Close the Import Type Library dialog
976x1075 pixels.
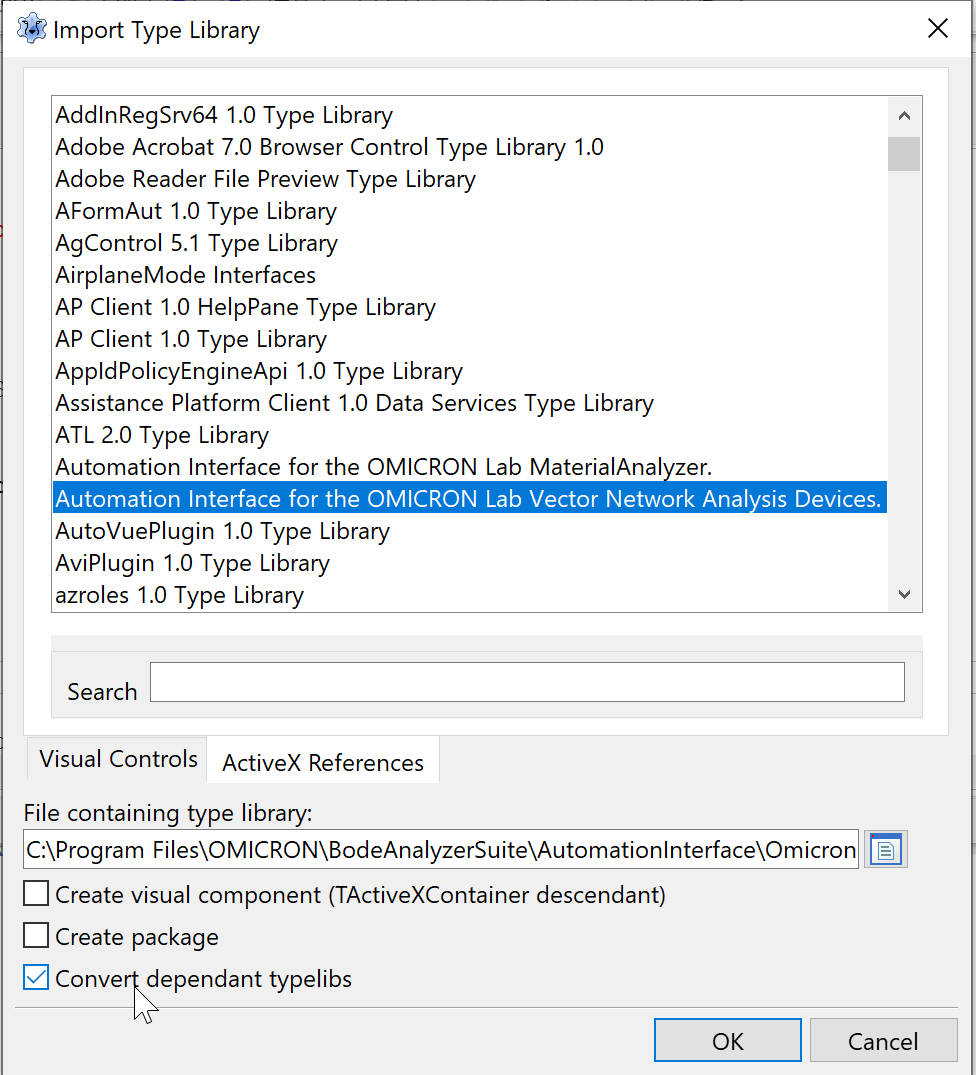(938, 29)
